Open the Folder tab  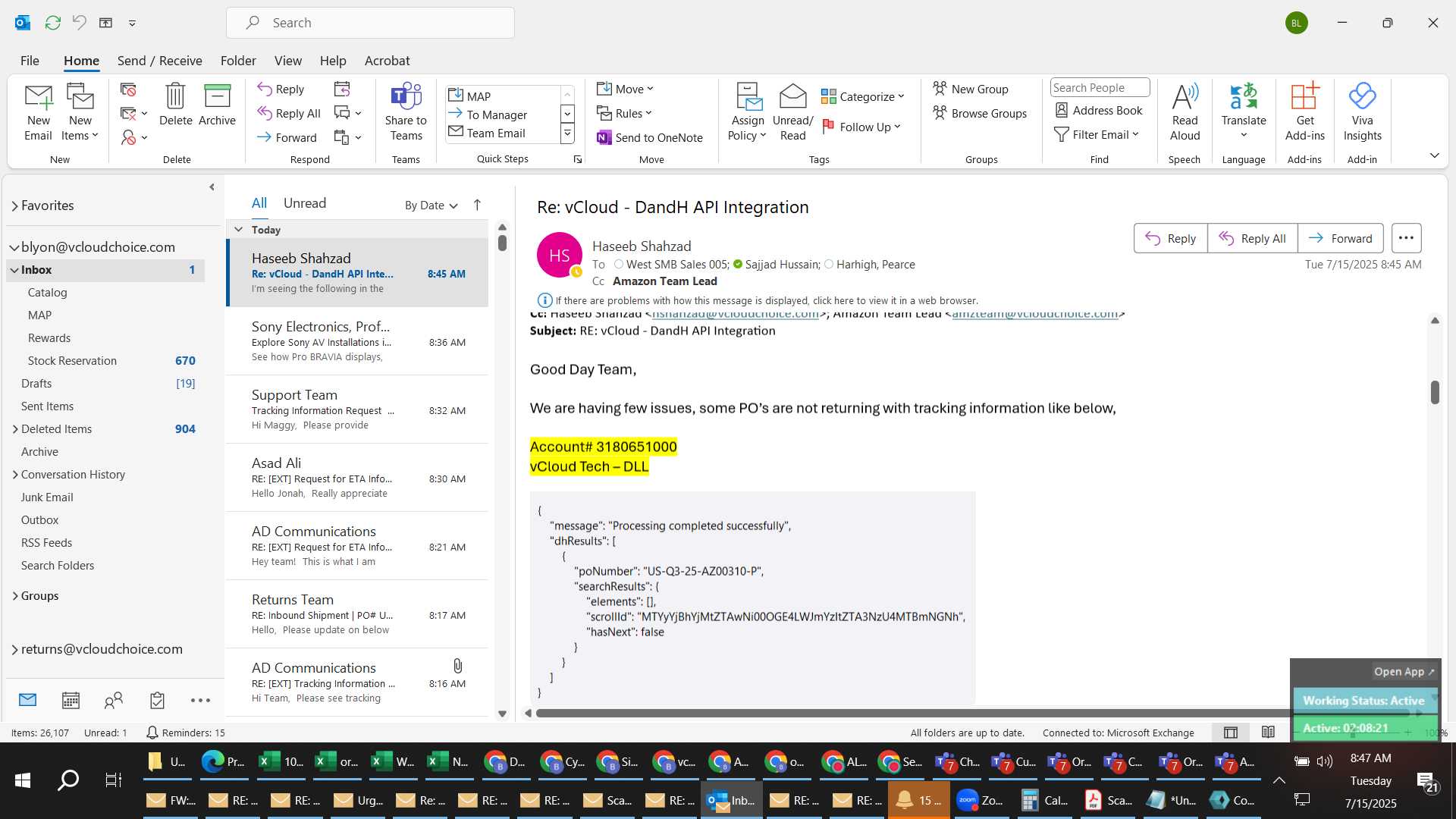[x=238, y=61]
